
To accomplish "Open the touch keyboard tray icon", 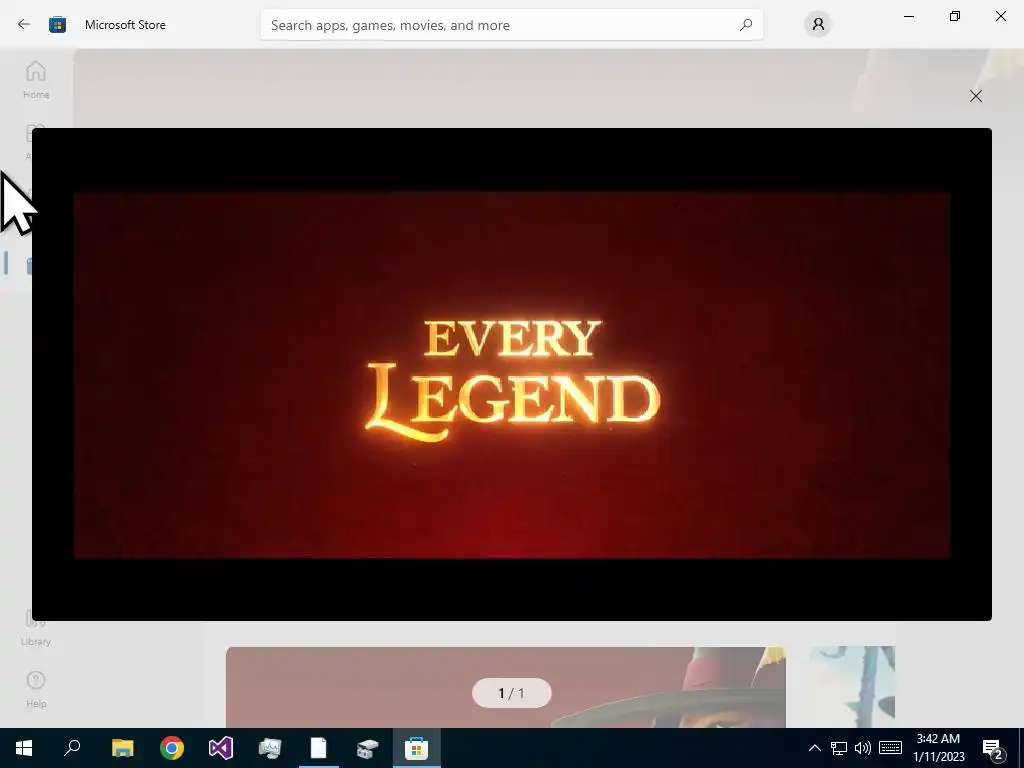I will 890,748.
